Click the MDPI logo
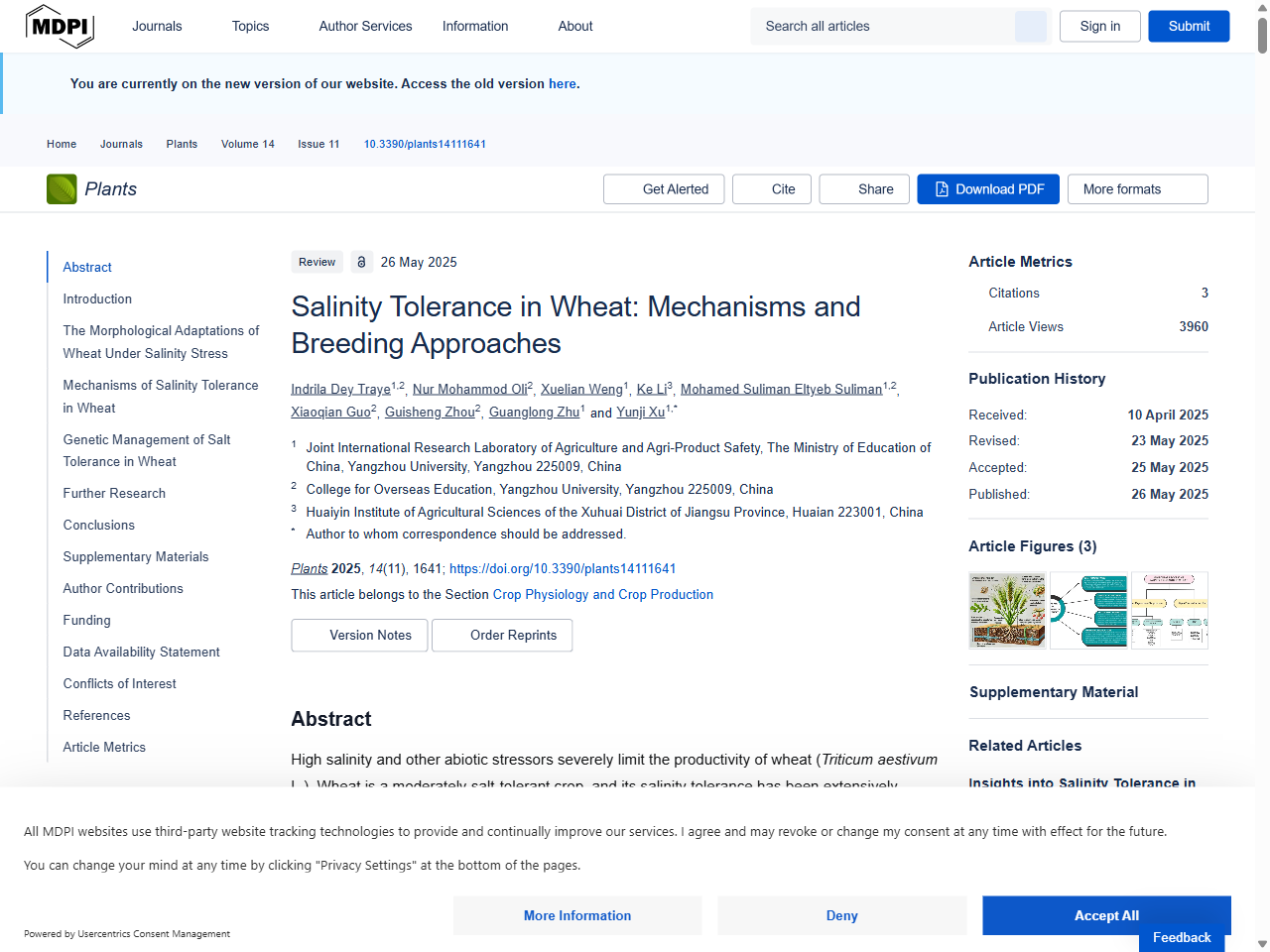1270x952 pixels. point(60,26)
